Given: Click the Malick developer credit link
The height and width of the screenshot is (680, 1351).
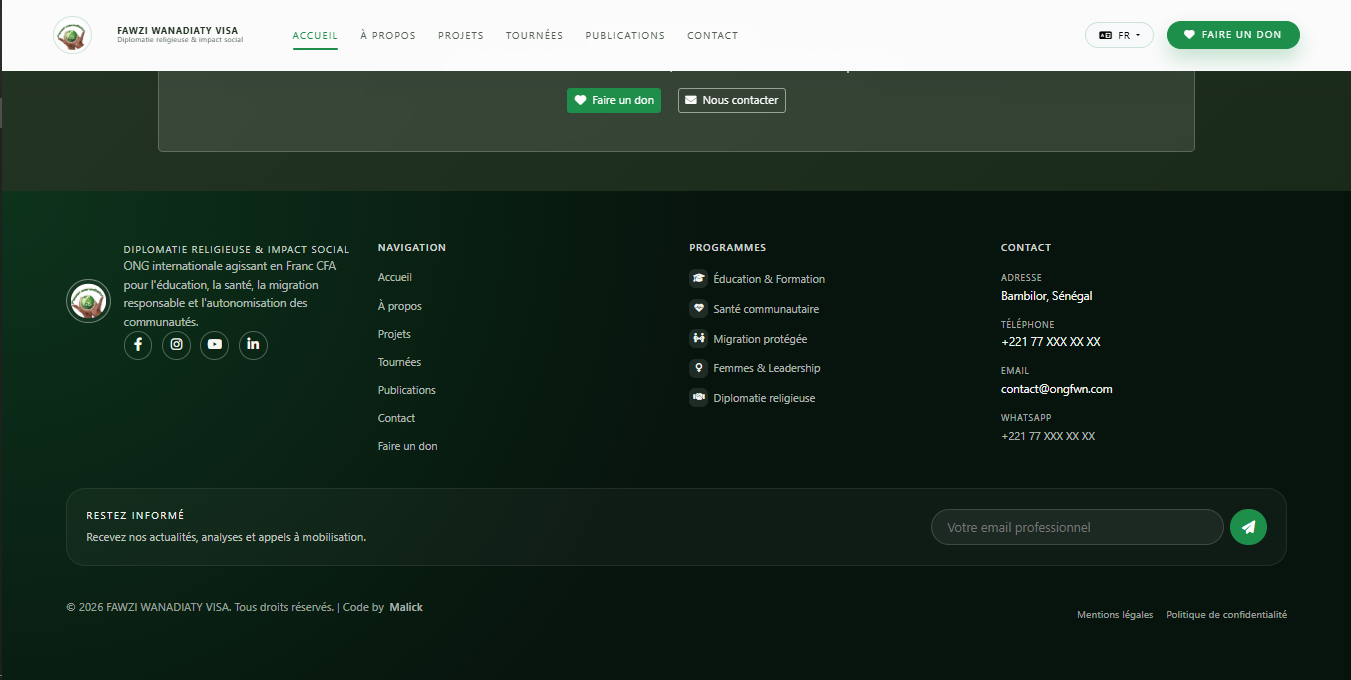Looking at the screenshot, I should coord(406,607).
